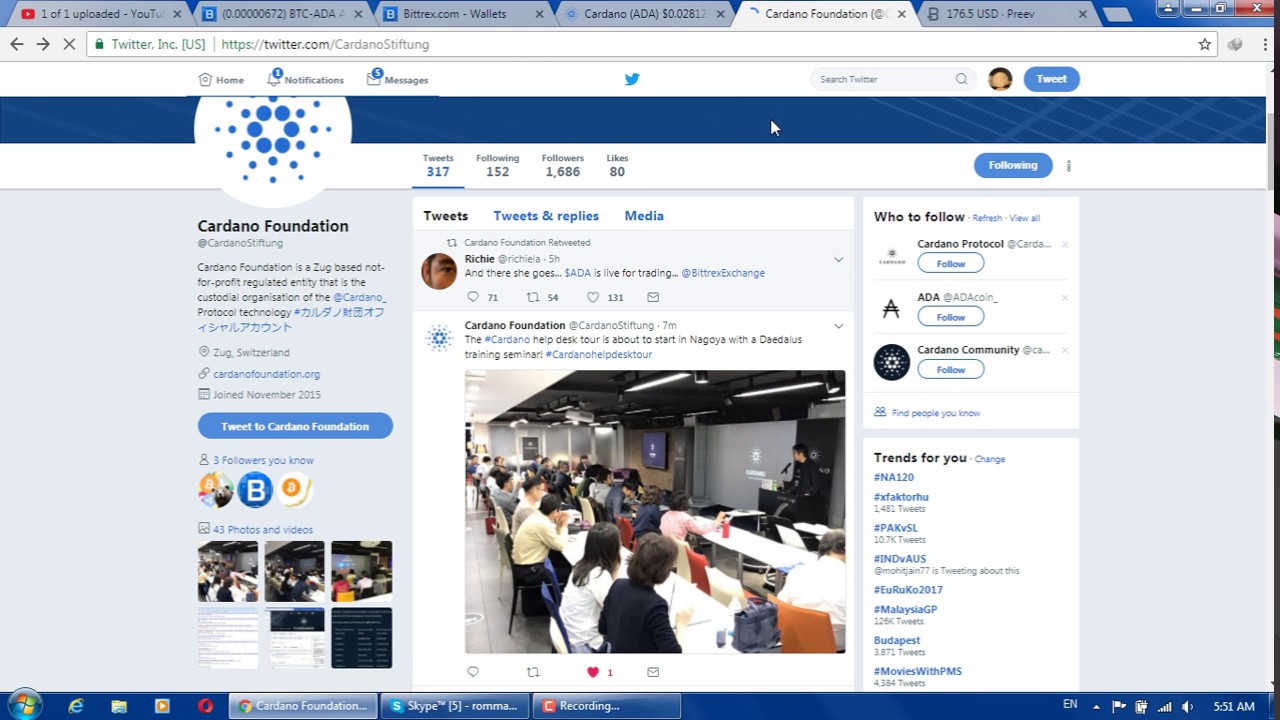Open the Home navigation item
The width and height of the screenshot is (1280, 720).
tap(221, 79)
